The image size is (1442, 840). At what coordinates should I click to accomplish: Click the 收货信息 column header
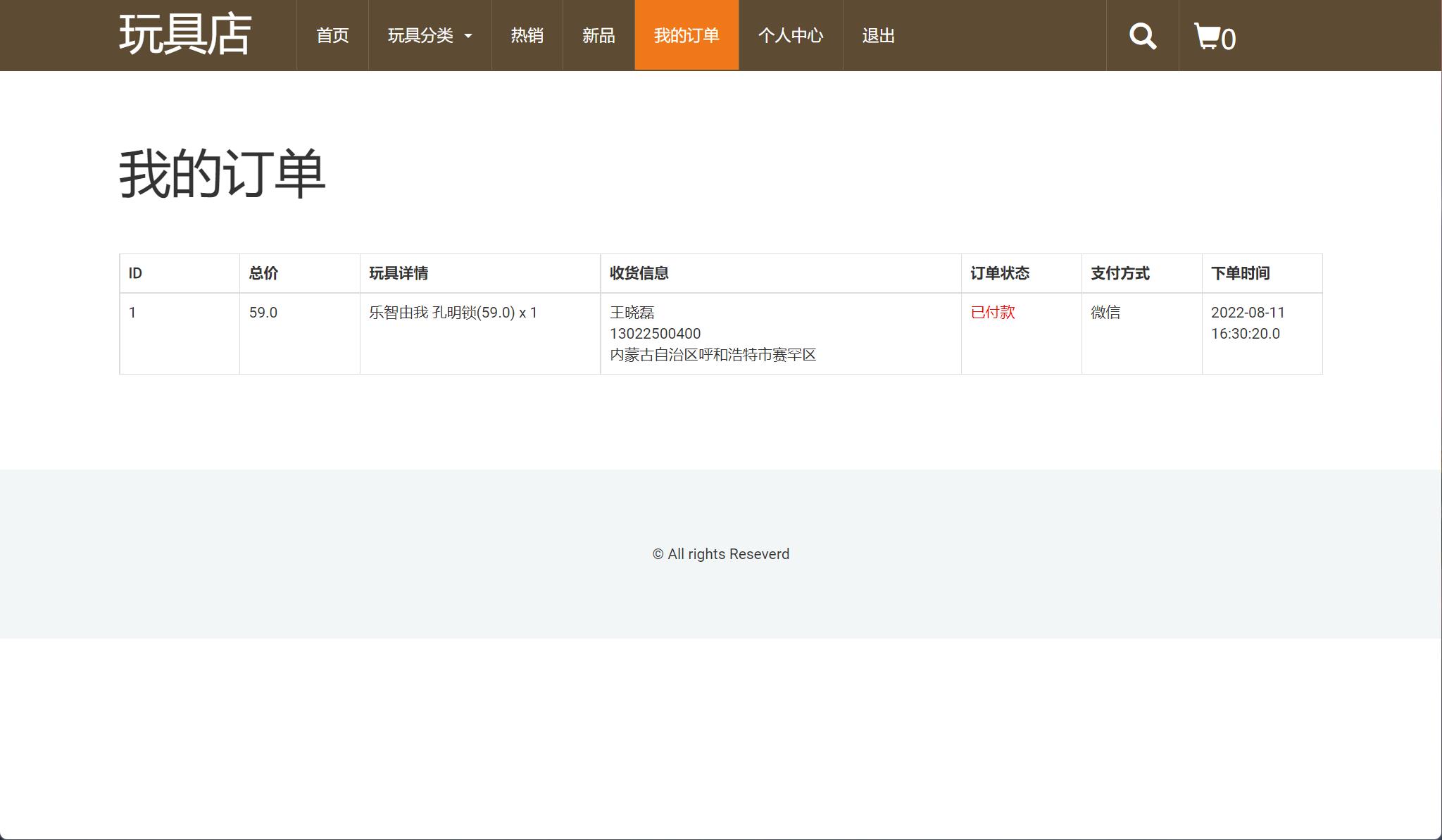pos(639,273)
